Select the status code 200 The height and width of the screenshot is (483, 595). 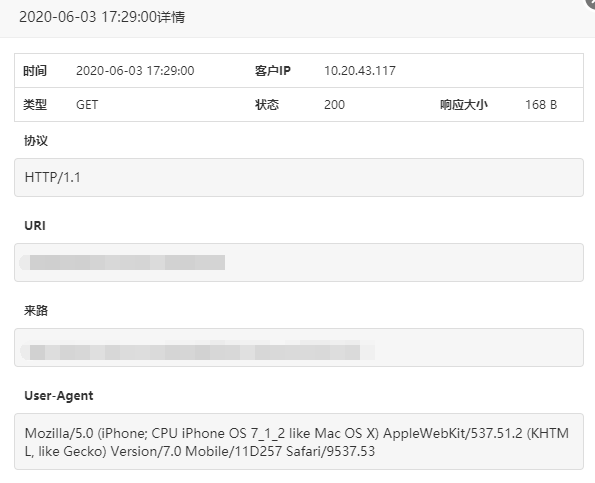coord(334,105)
